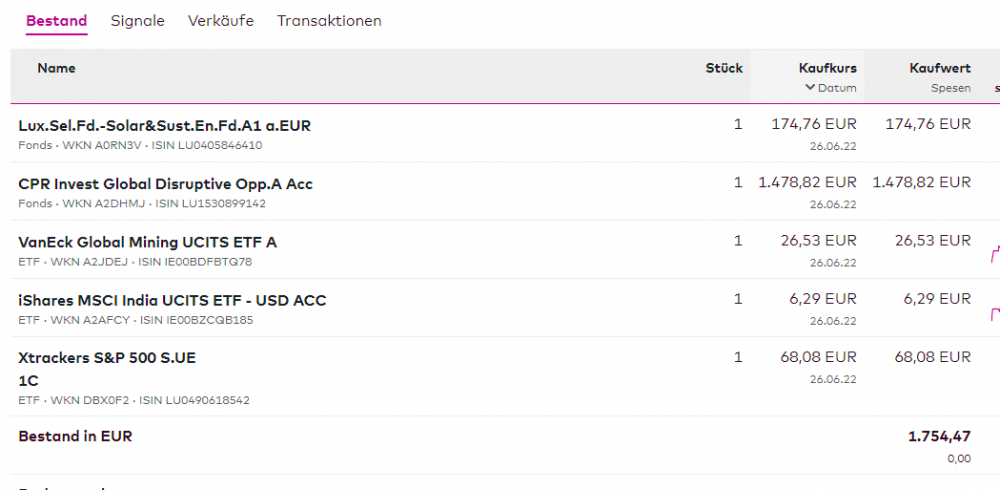Switch to the Bestand tab

[56, 21]
